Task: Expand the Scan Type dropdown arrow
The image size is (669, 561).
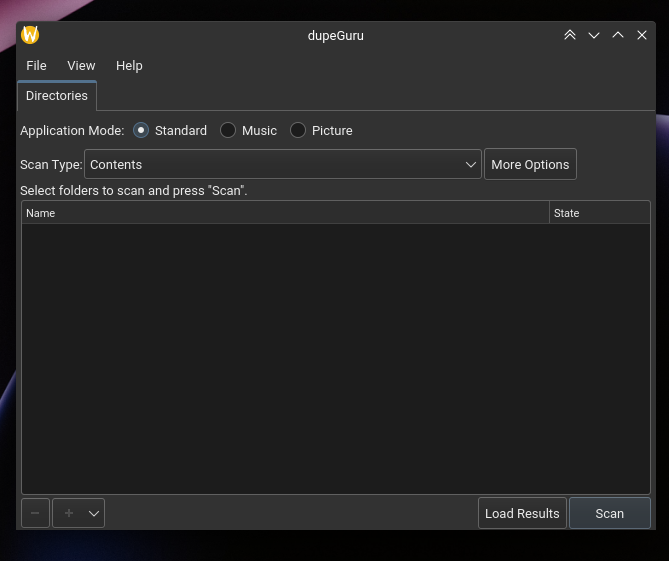Action: tap(471, 164)
